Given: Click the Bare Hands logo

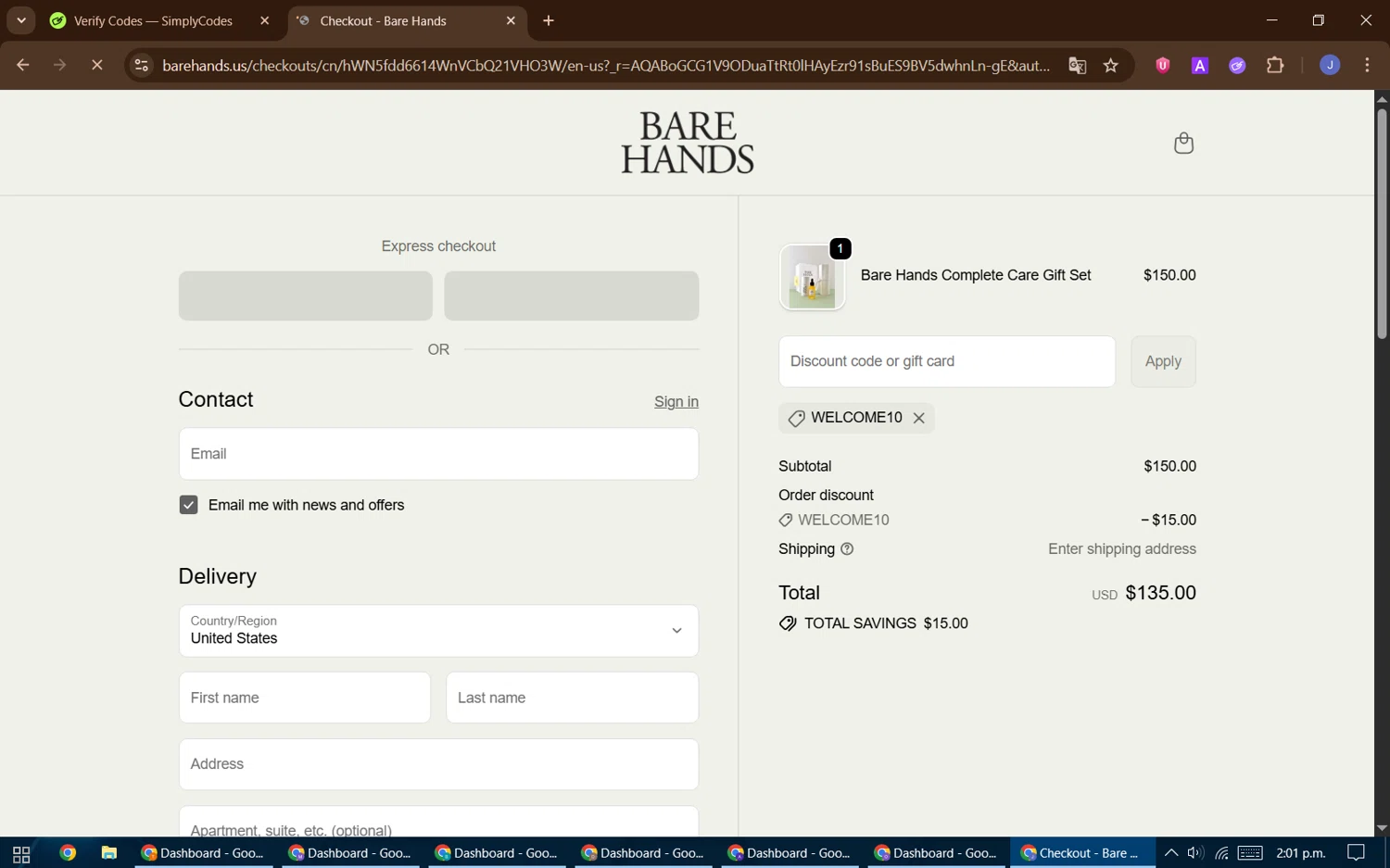Looking at the screenshot, I should [x=688, y=143].
